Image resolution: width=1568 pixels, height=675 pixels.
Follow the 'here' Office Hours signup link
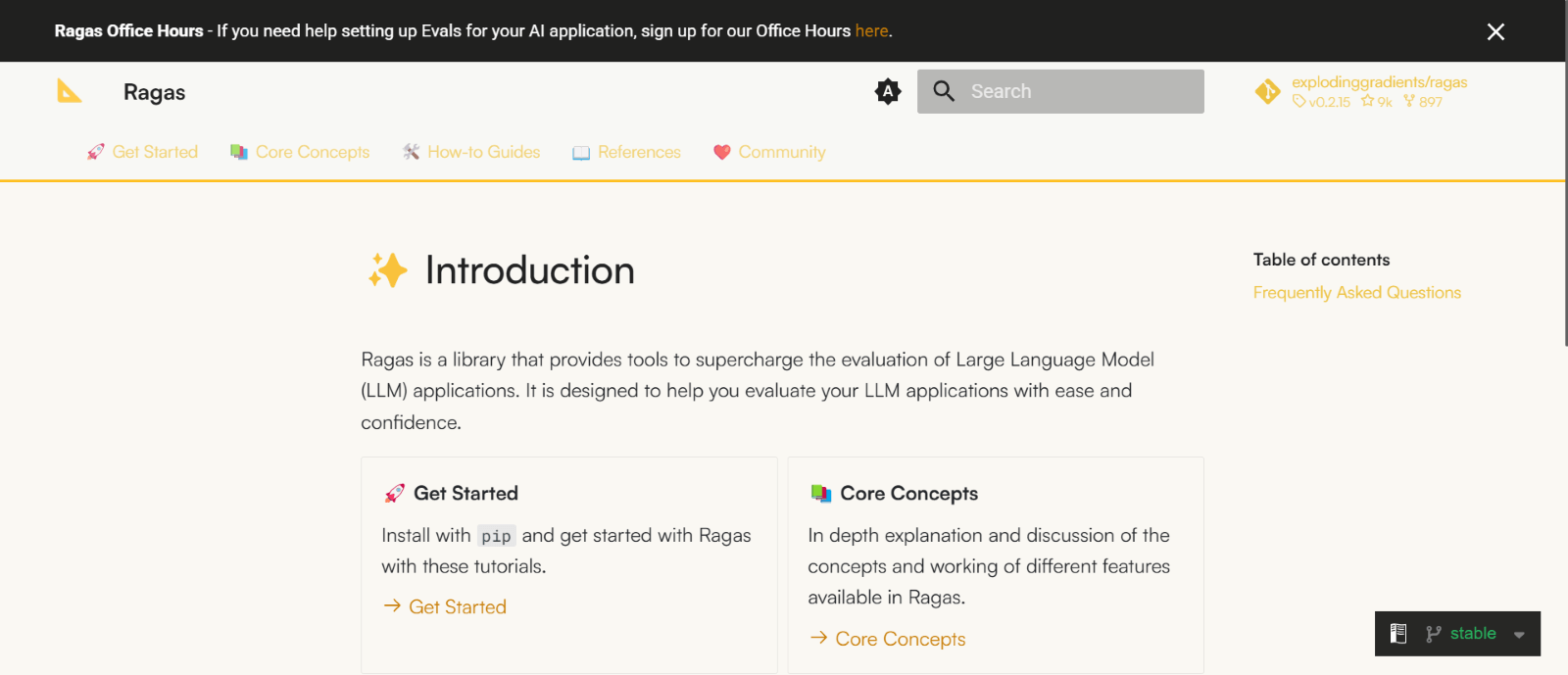click(871, 31)
